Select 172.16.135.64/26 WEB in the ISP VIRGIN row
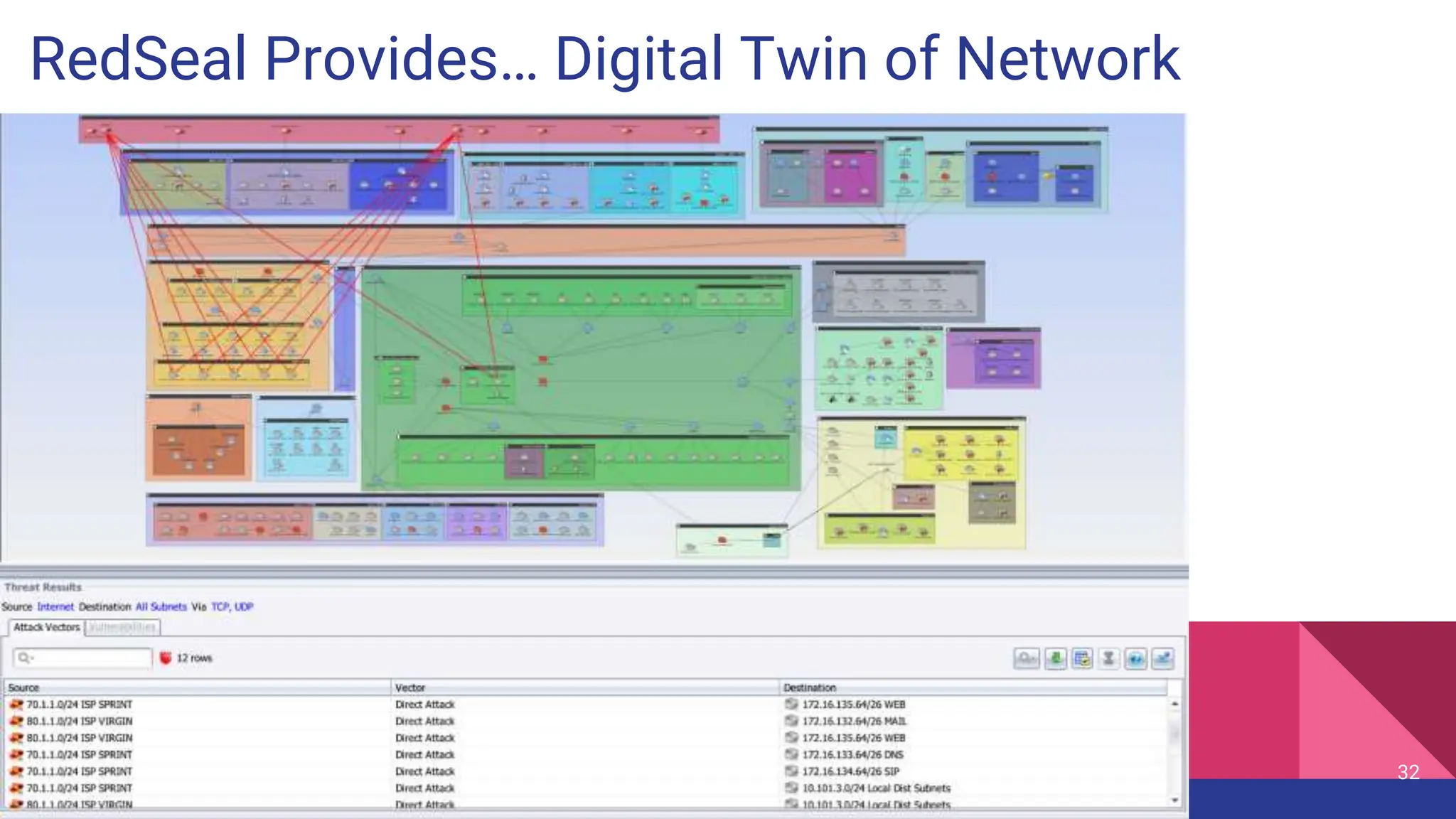 (854, 738)
